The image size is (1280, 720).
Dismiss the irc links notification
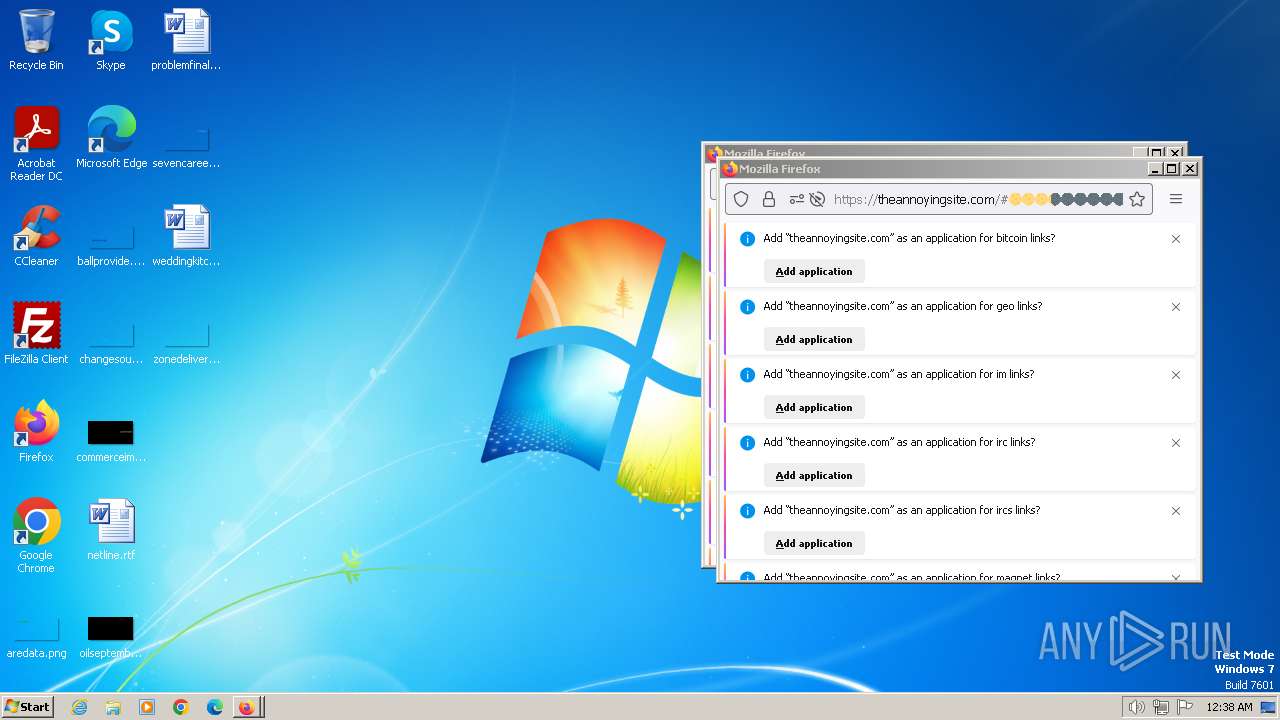[x=1176, y=443]
